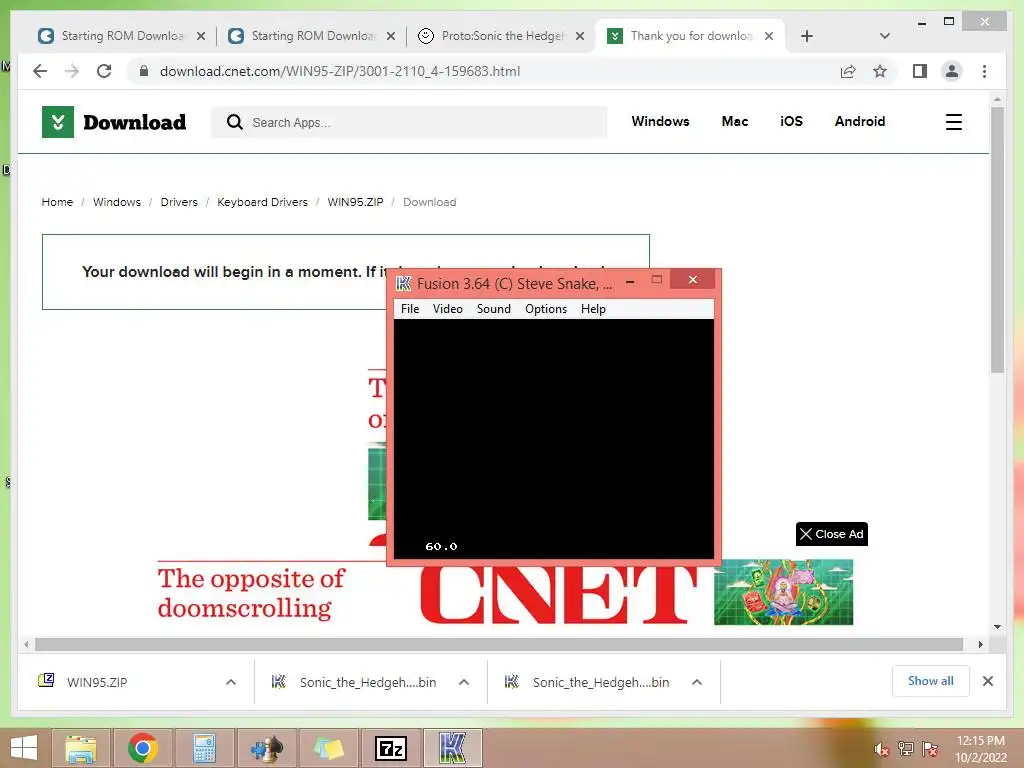Click Windows in site navigation
The height and width of the screenshot is (768, 1024).
(660, 121)
